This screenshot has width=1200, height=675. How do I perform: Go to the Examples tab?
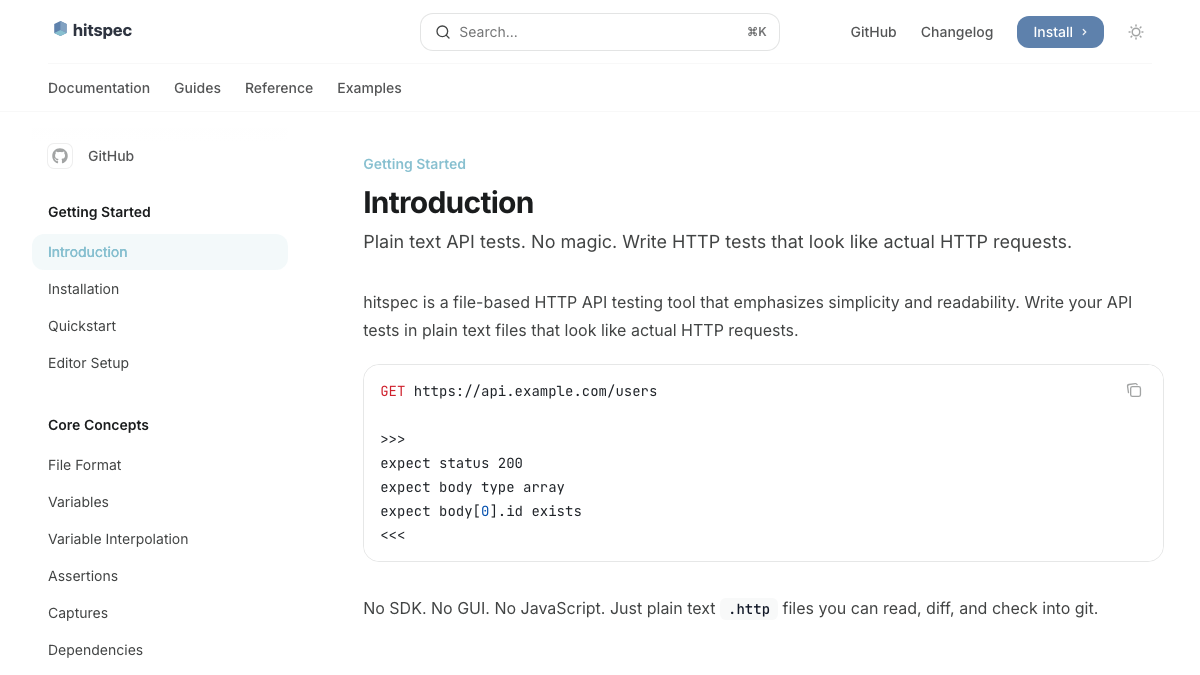point(369,88)
